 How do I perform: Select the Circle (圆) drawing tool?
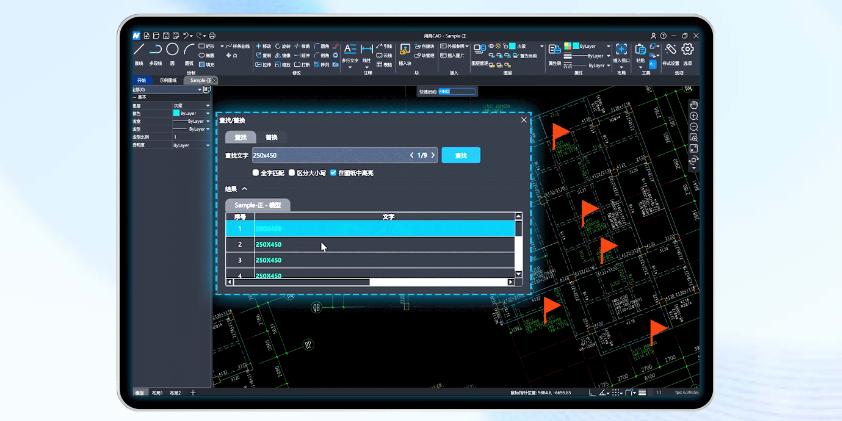click(x=172, y=50)
